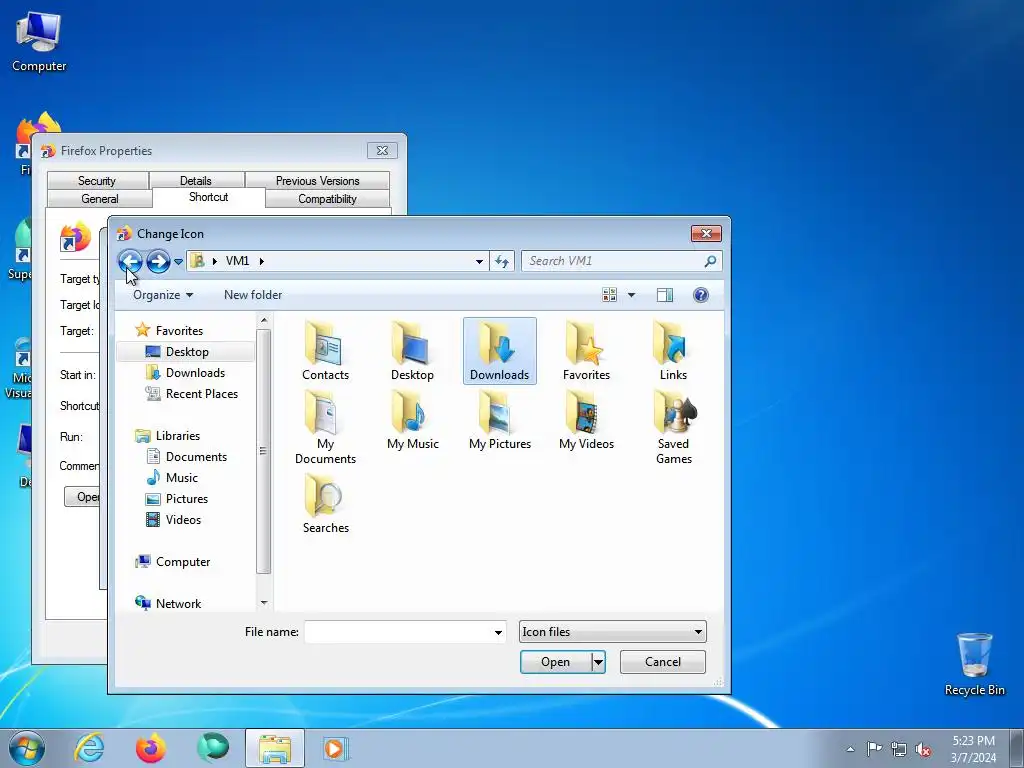
Task: Create a New folder
Action: point(253,295)
